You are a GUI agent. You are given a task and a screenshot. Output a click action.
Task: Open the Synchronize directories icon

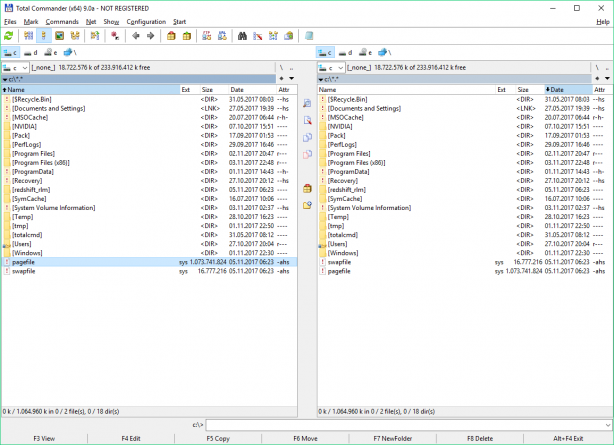(x=273, y=36)
